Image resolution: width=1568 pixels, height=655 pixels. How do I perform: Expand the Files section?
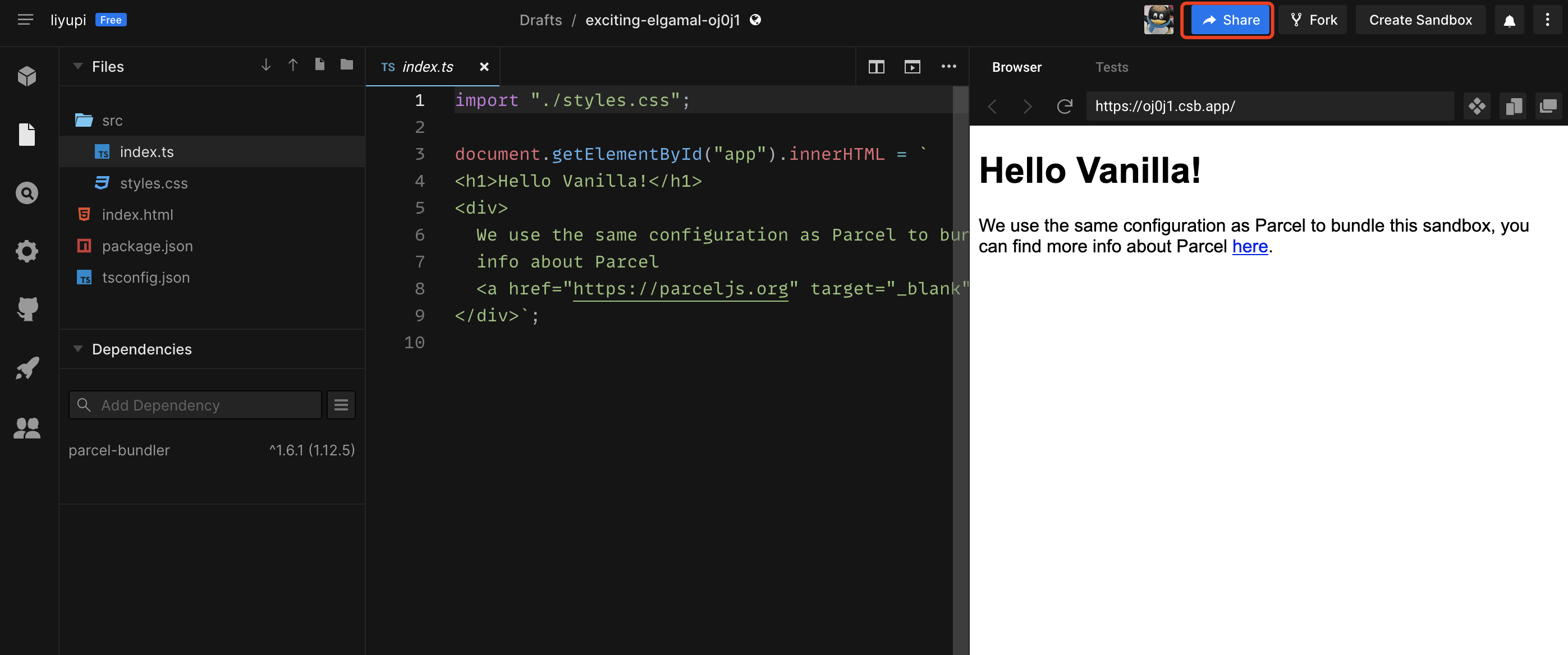[x=78, y=66]
